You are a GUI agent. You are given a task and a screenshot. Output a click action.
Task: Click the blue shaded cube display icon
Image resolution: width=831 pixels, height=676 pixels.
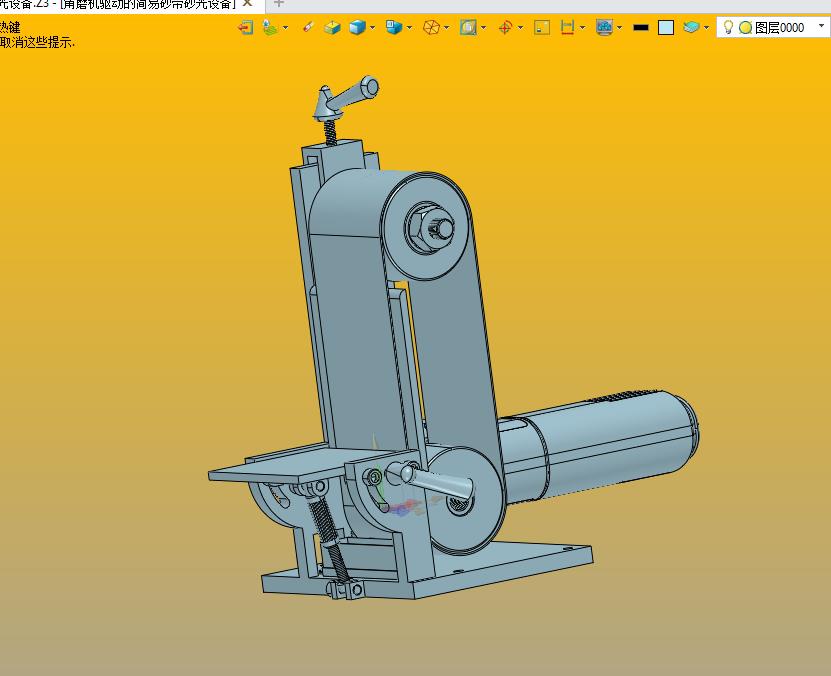click(x=358, y=27)
